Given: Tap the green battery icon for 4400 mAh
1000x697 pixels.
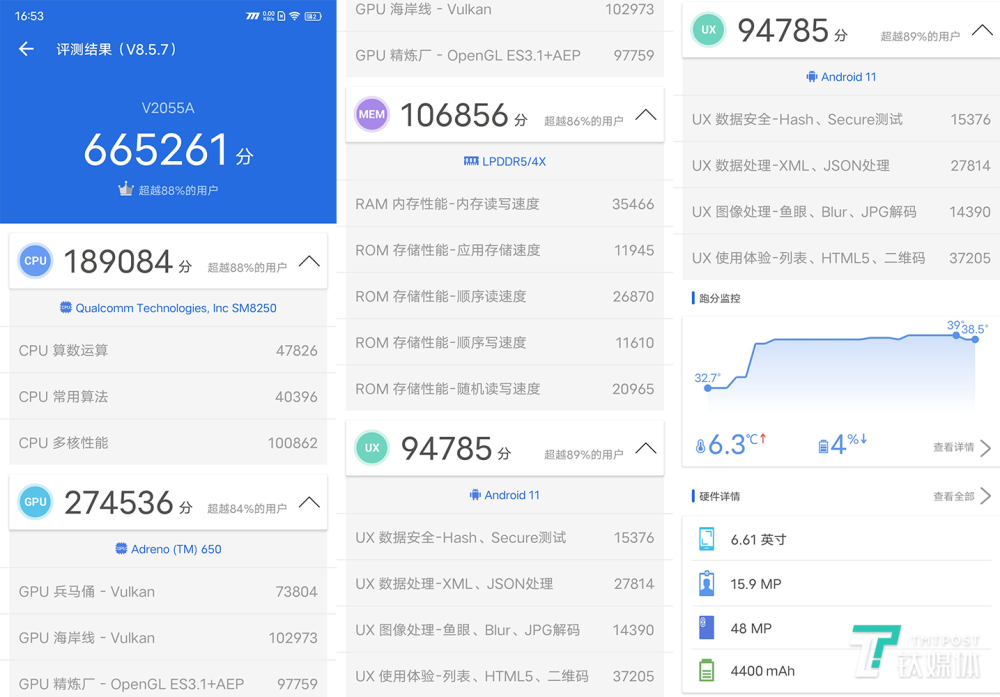Looking at the screenshot, I should [707, 670].
